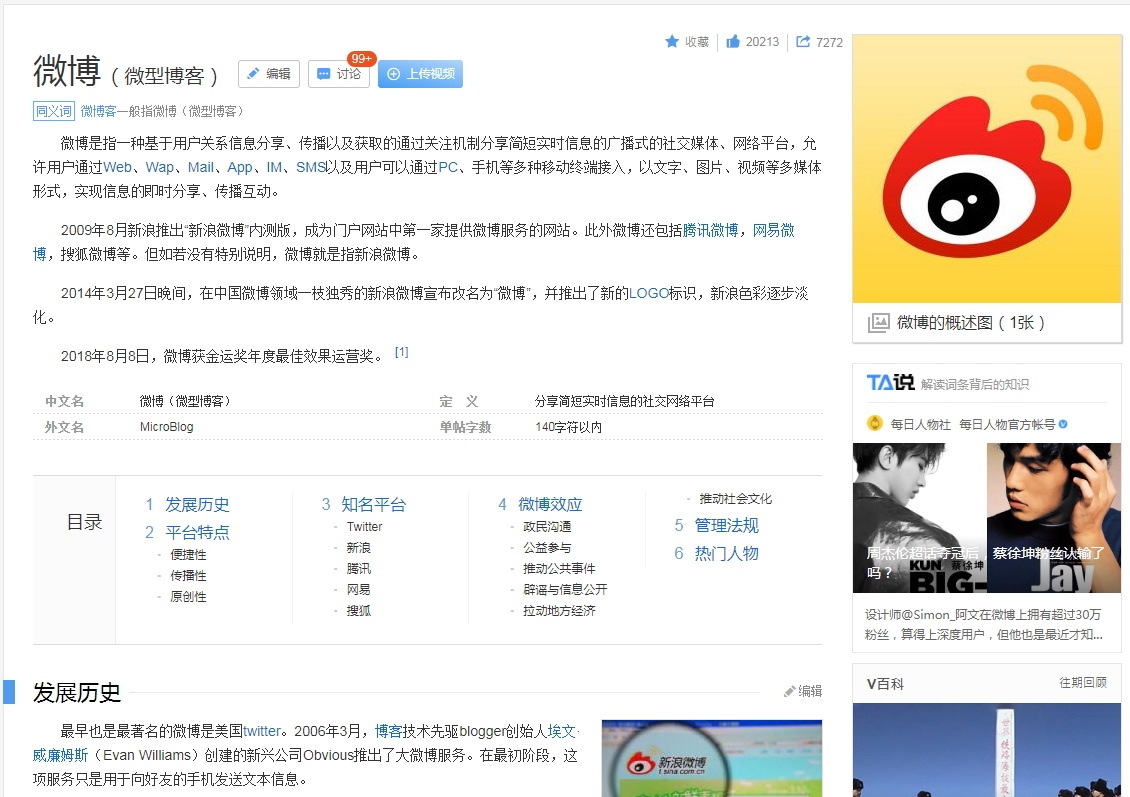
Task: Select 原创性 sub-item in contents
Action: 188,597
